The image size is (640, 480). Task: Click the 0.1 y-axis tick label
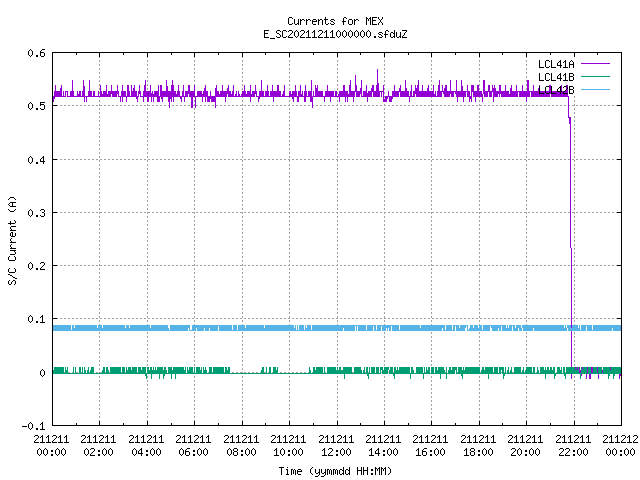36,319
